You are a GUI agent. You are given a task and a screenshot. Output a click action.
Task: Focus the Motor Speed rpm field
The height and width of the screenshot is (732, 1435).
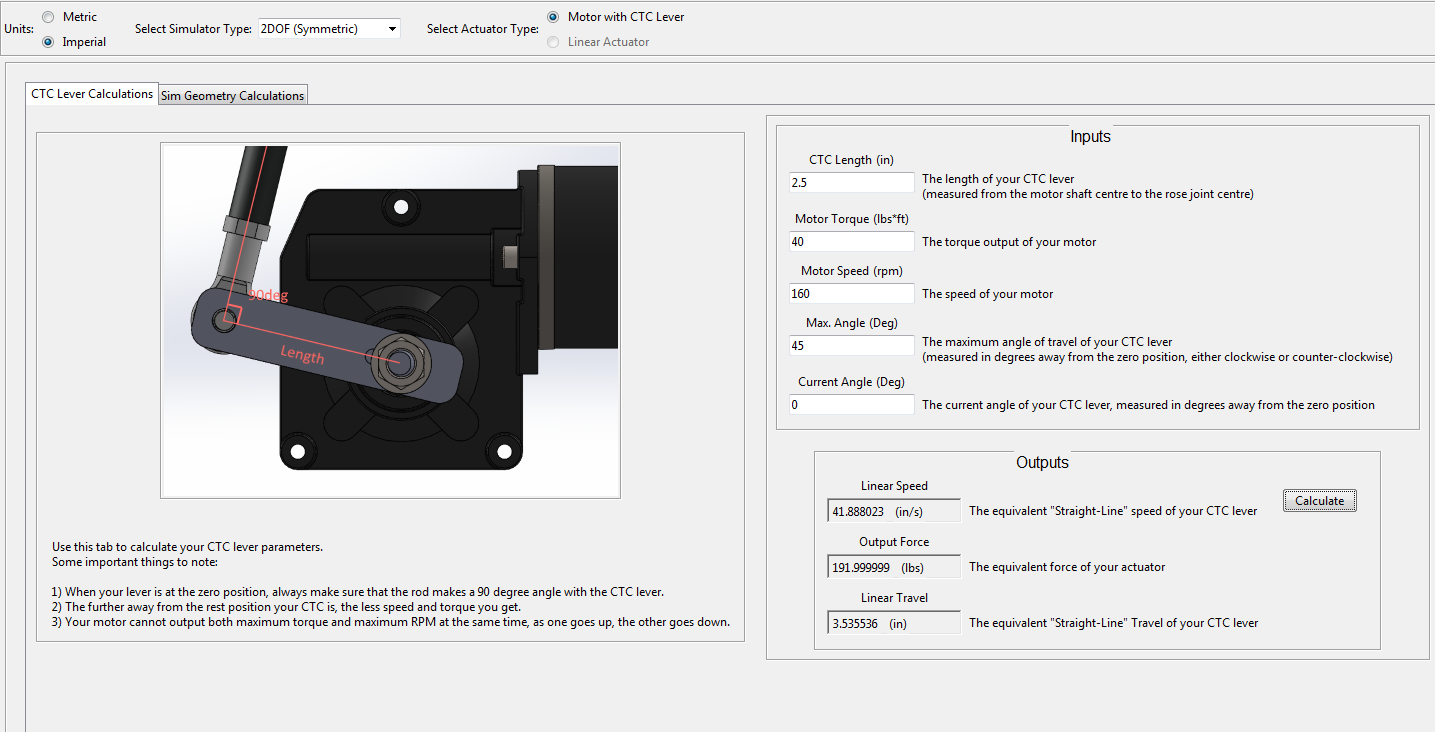(851, 294)
